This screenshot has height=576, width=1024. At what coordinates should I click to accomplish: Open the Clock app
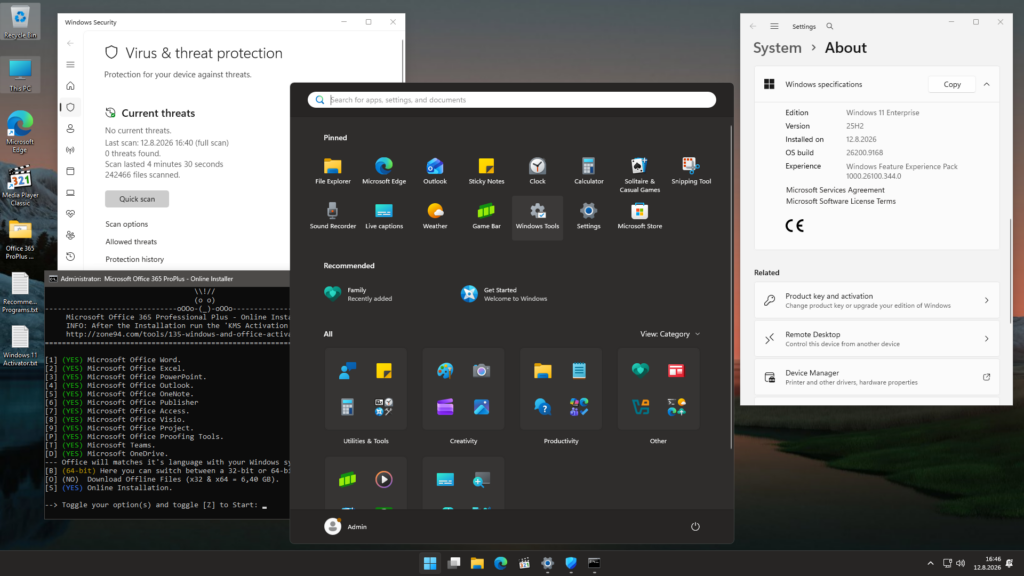tap(537, 171)
